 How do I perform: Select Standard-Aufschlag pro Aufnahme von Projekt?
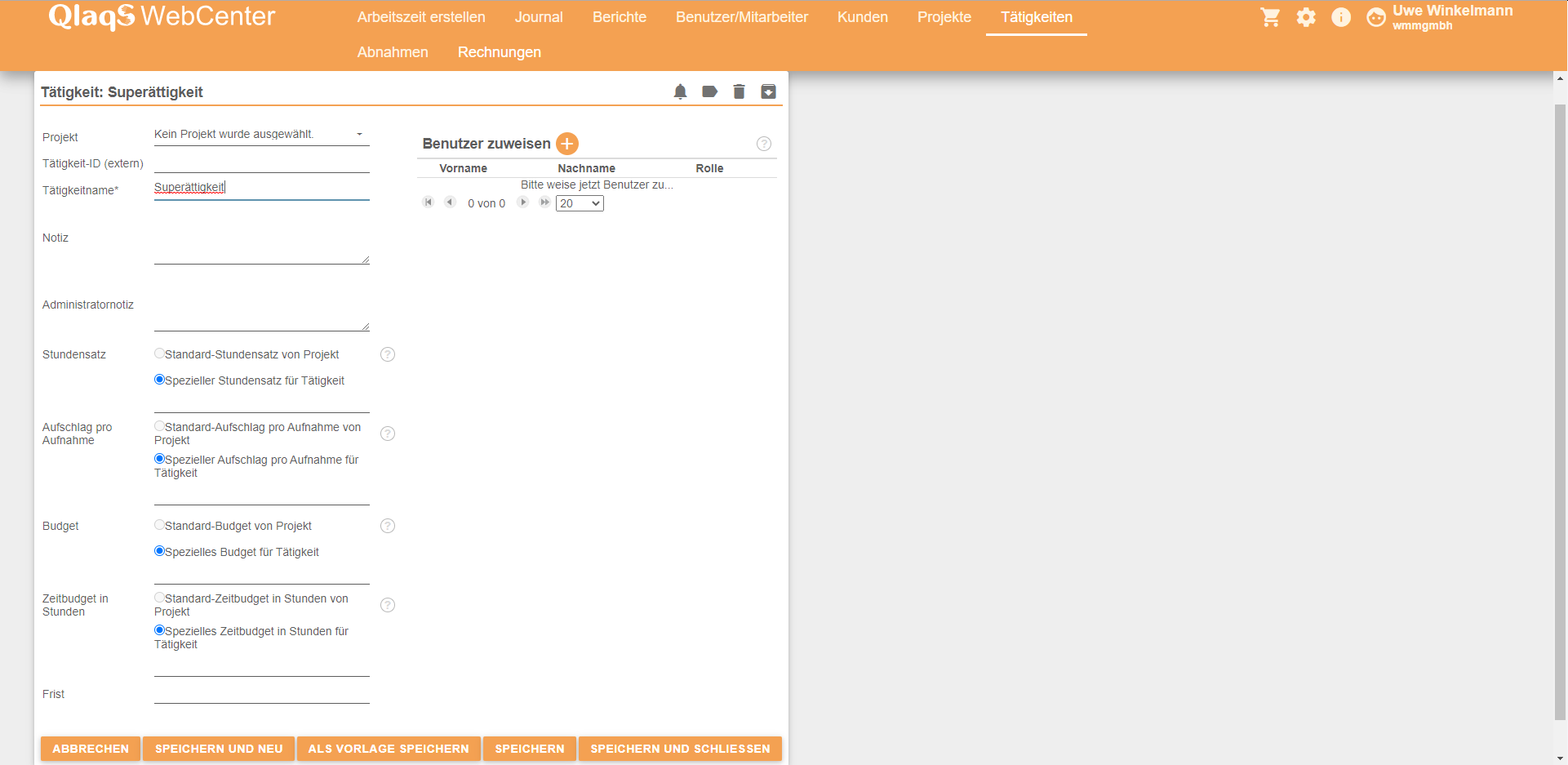point(159,426)
